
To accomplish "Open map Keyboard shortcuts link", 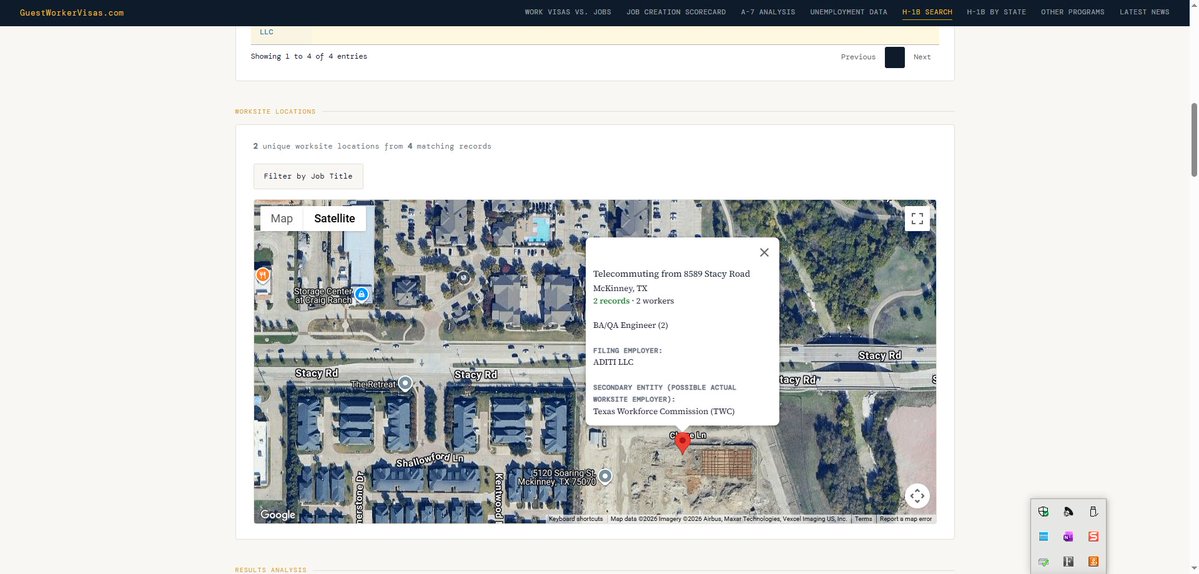I will tap(575, 519).
